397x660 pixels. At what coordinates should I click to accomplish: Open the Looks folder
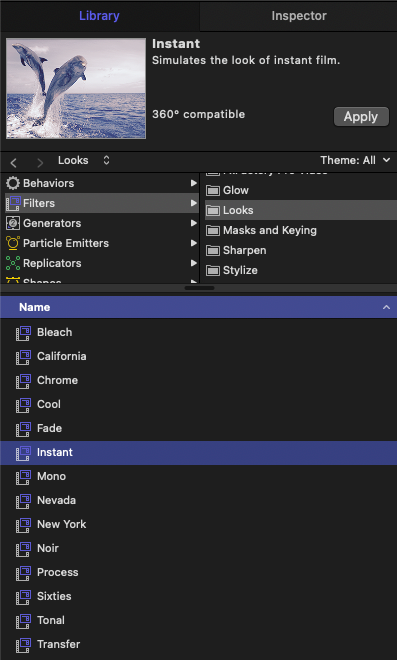(x=301, y=210)
